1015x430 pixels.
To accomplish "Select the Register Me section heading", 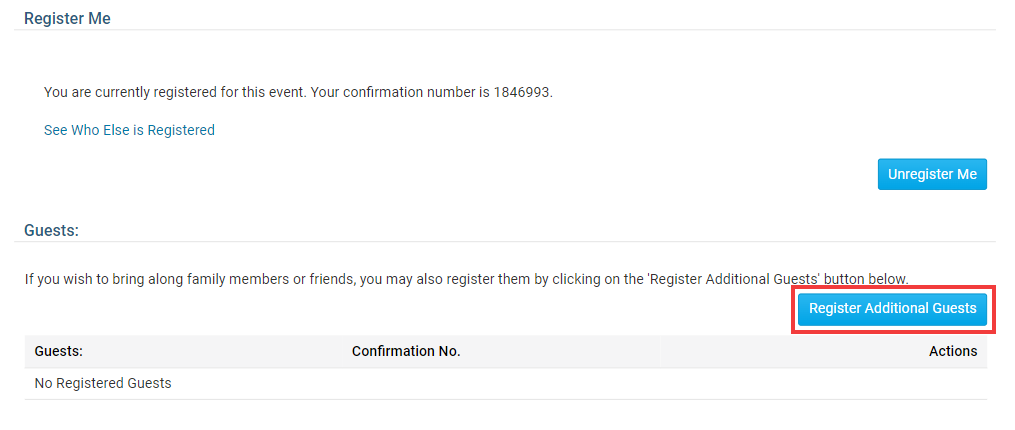I will point(67,18).
